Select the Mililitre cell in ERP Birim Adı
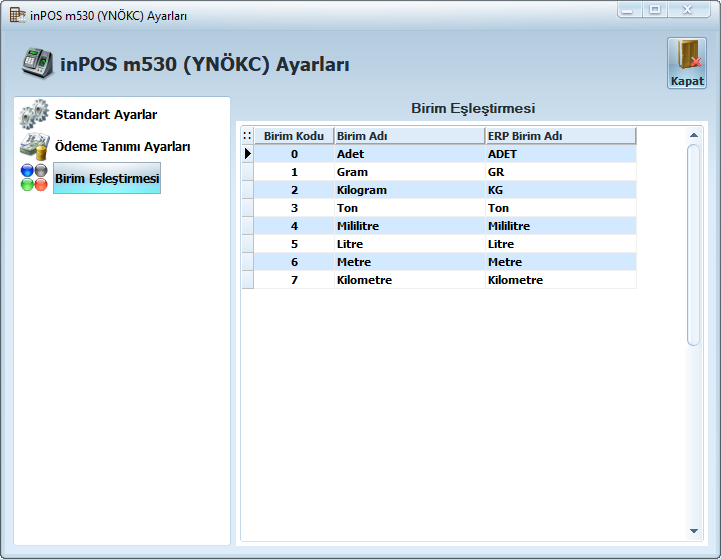Image resolution: width=721 pixels, height=559 pixels. coord(561,226)
